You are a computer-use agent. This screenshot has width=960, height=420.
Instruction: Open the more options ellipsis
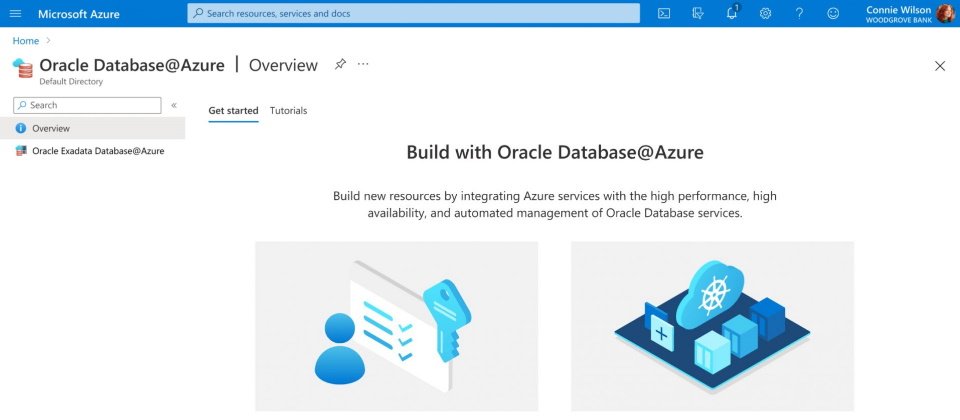pos(363,64)
